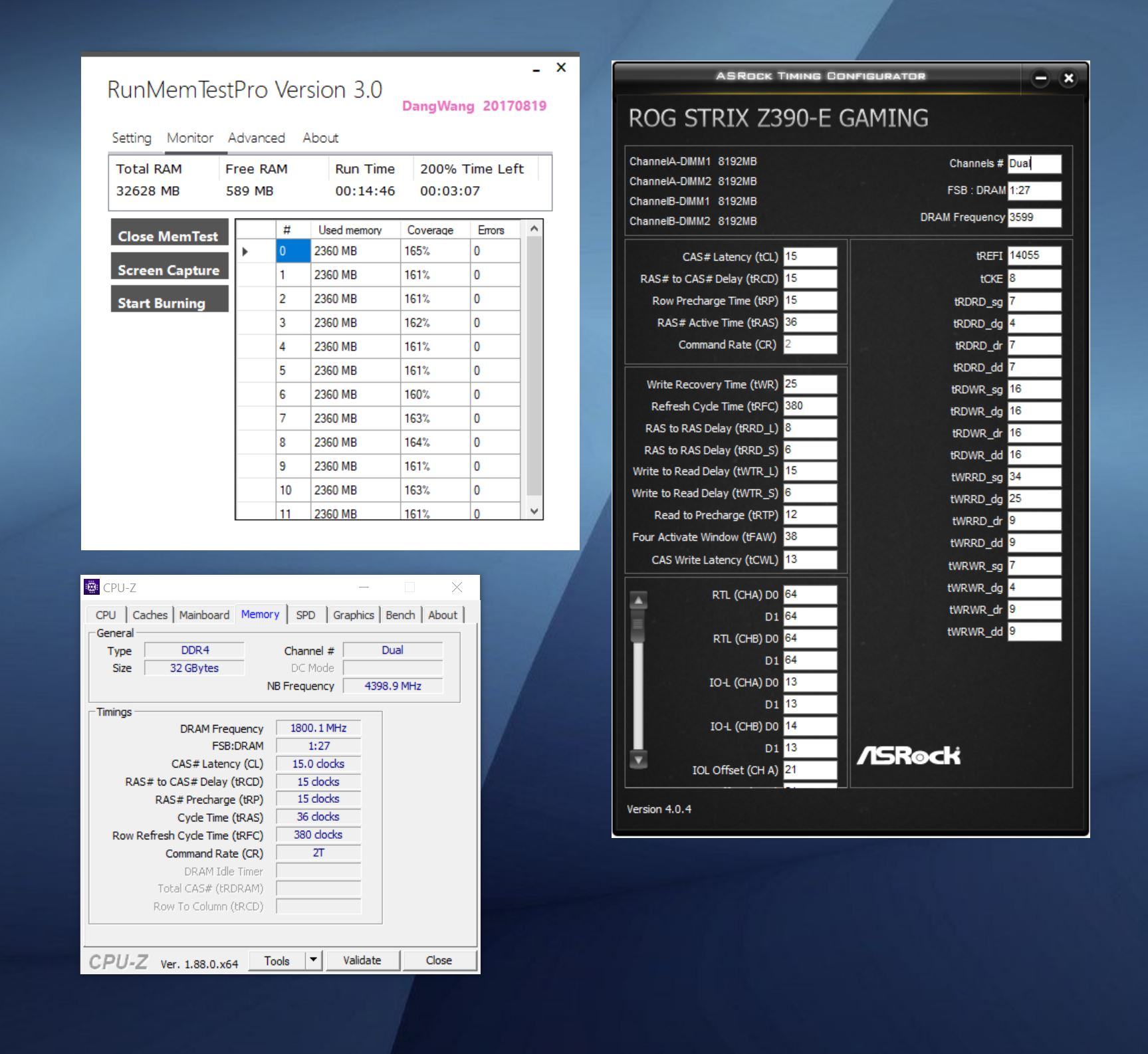Click the Tools button in CPU-Z
The image size is (1148, 1054).
[x=277, y=960]
